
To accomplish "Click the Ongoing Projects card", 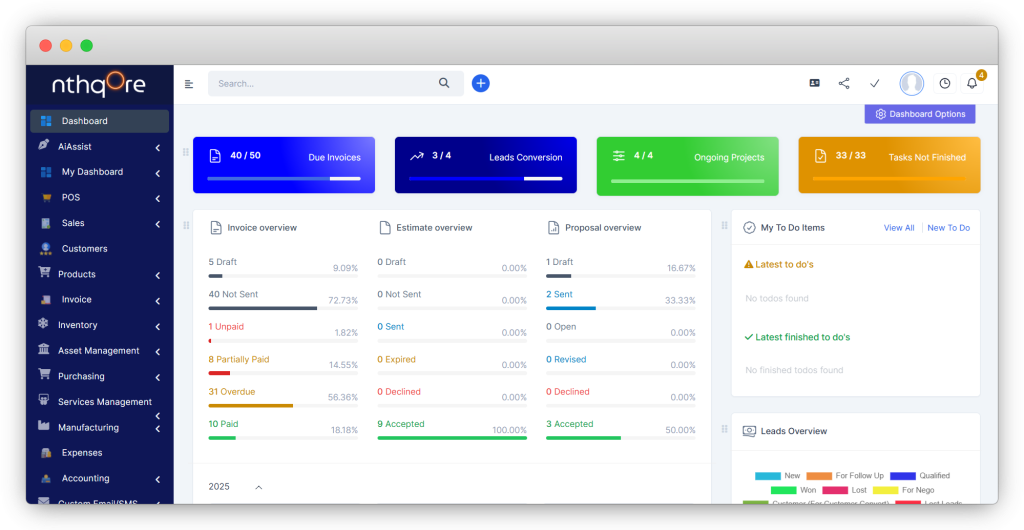I will (x=688, y=166).
